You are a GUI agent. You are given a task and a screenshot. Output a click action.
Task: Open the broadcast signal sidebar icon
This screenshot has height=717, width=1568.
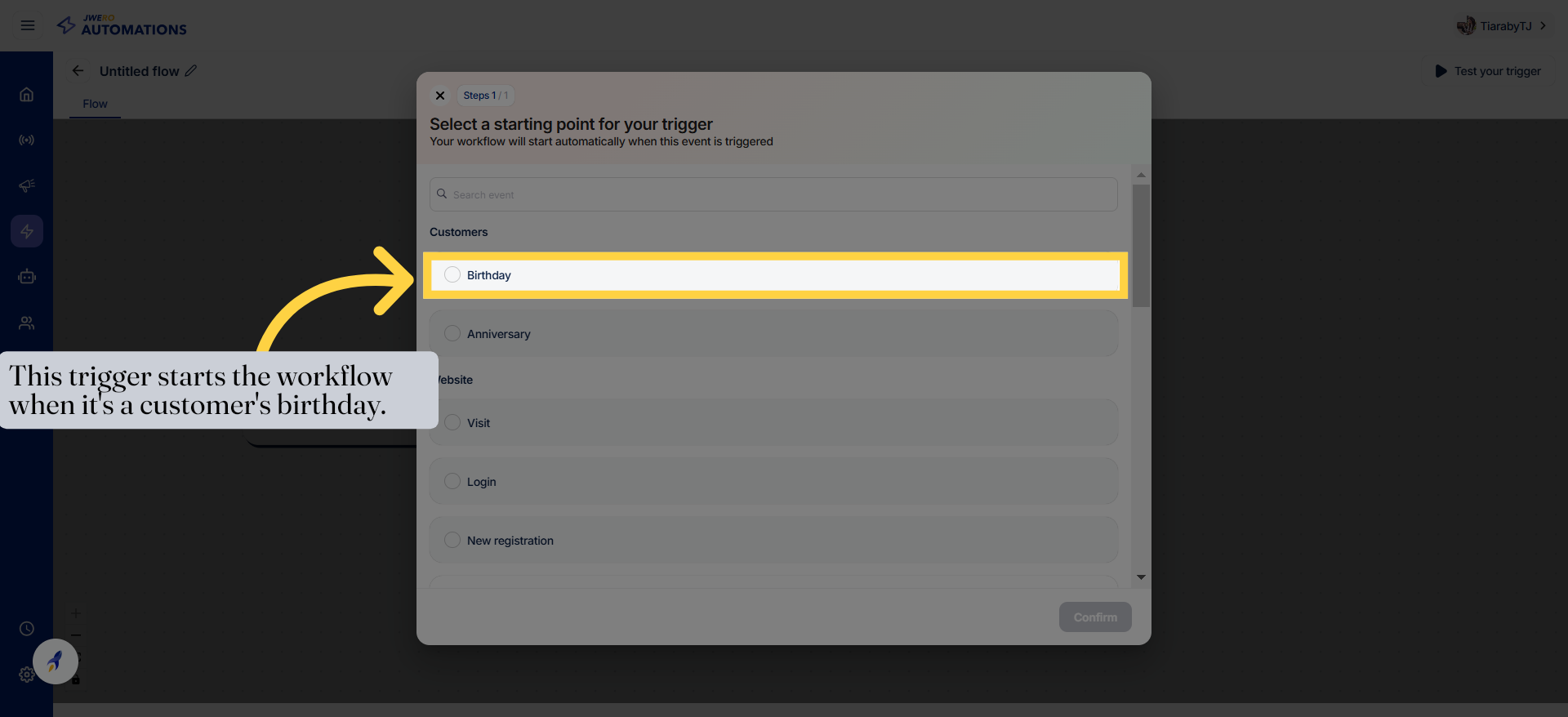pos(27,140)
